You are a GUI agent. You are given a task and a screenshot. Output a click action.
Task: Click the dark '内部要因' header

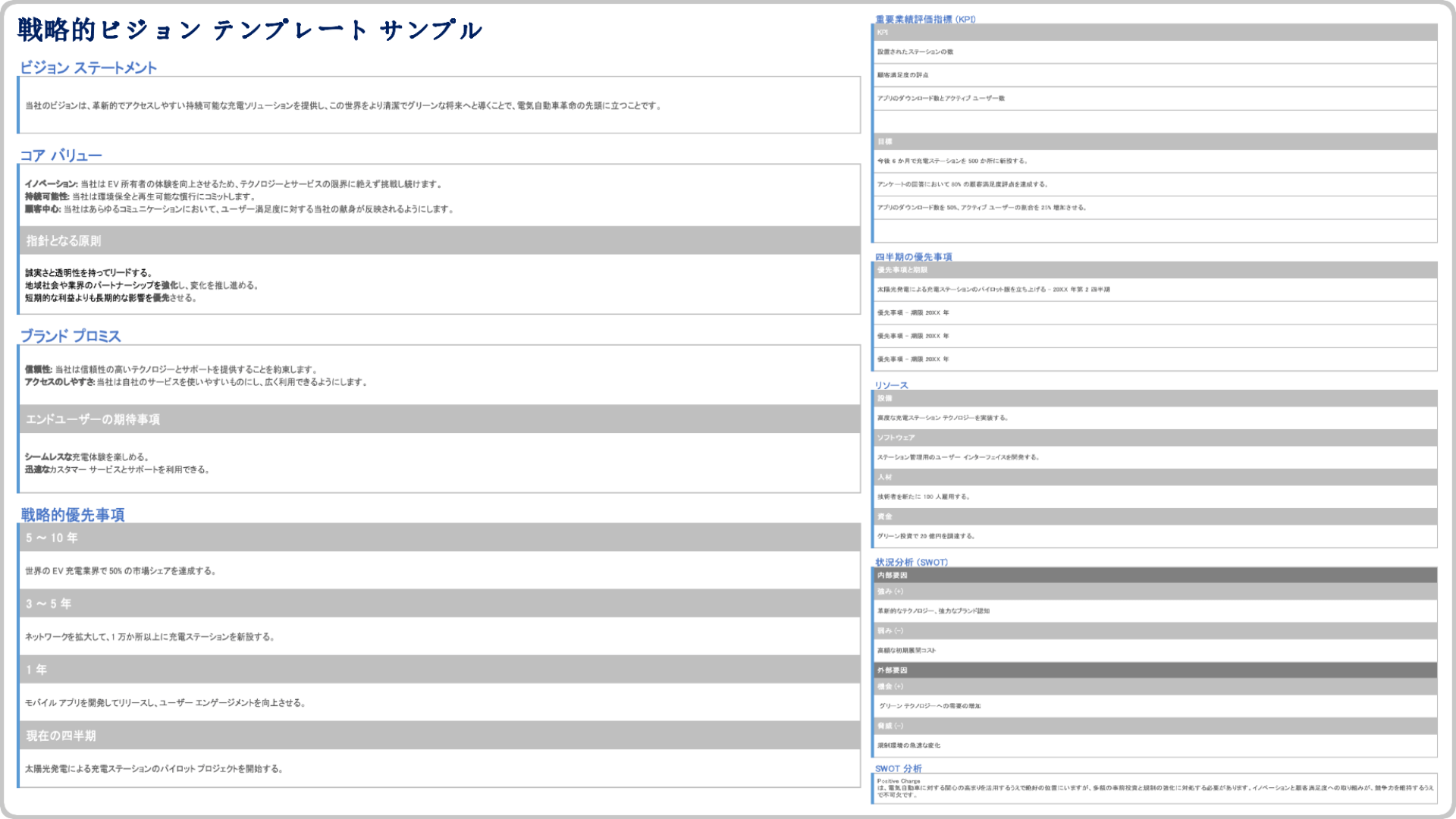(1156, 576)
